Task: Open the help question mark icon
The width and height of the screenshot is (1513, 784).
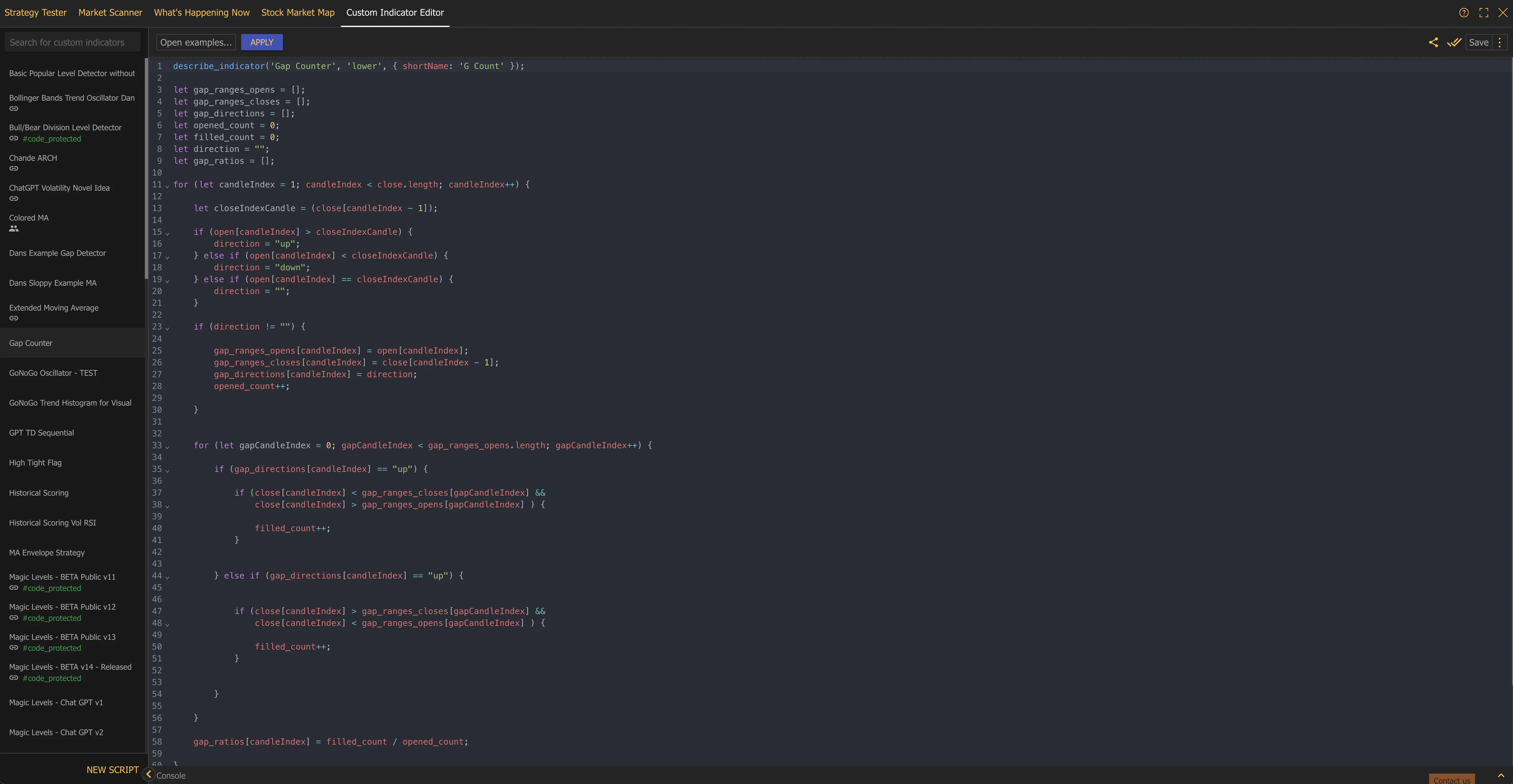Action: (x=1464, y=12)
